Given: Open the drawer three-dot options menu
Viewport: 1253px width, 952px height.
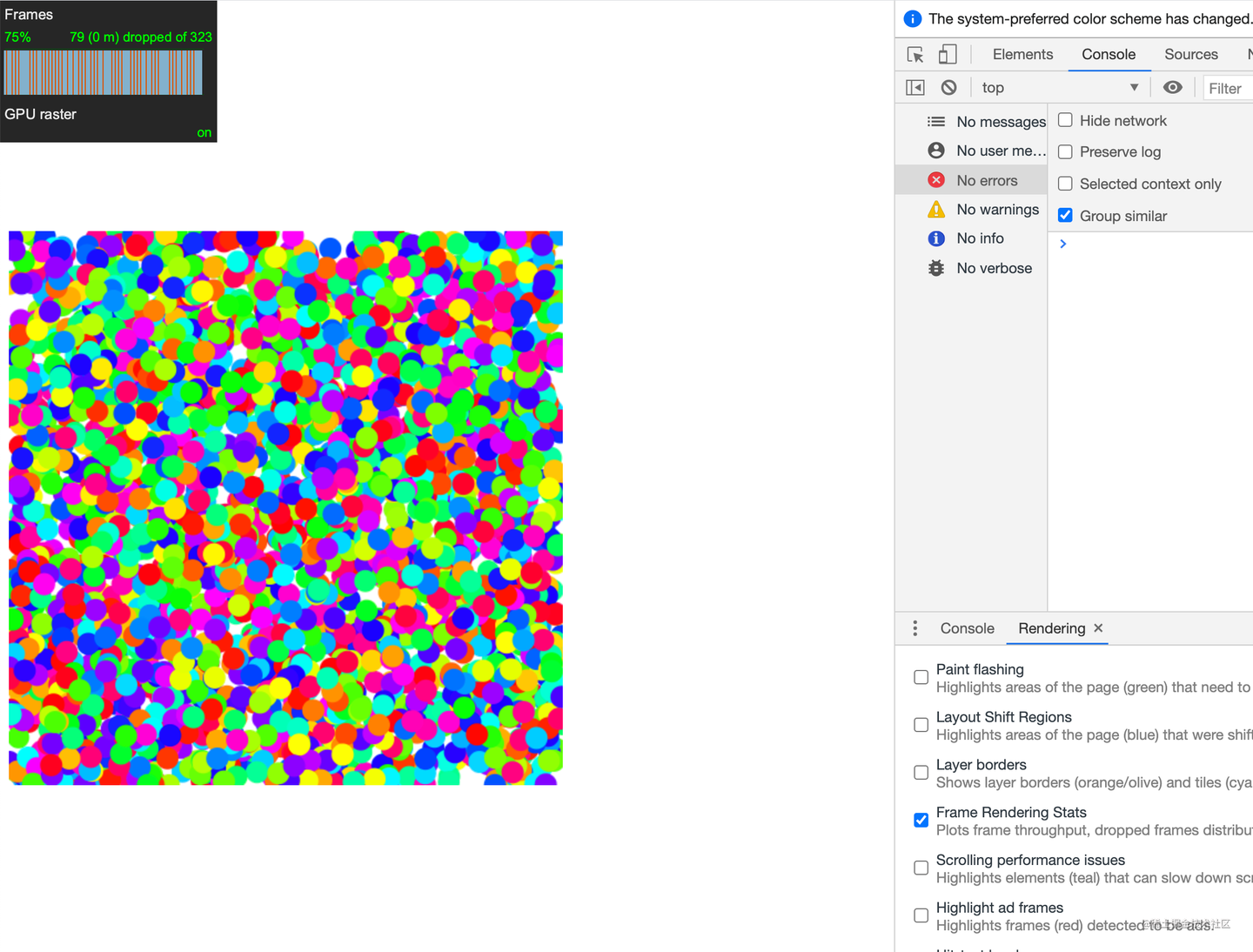Looking at the screenshot, I should (x=915, y=627).
